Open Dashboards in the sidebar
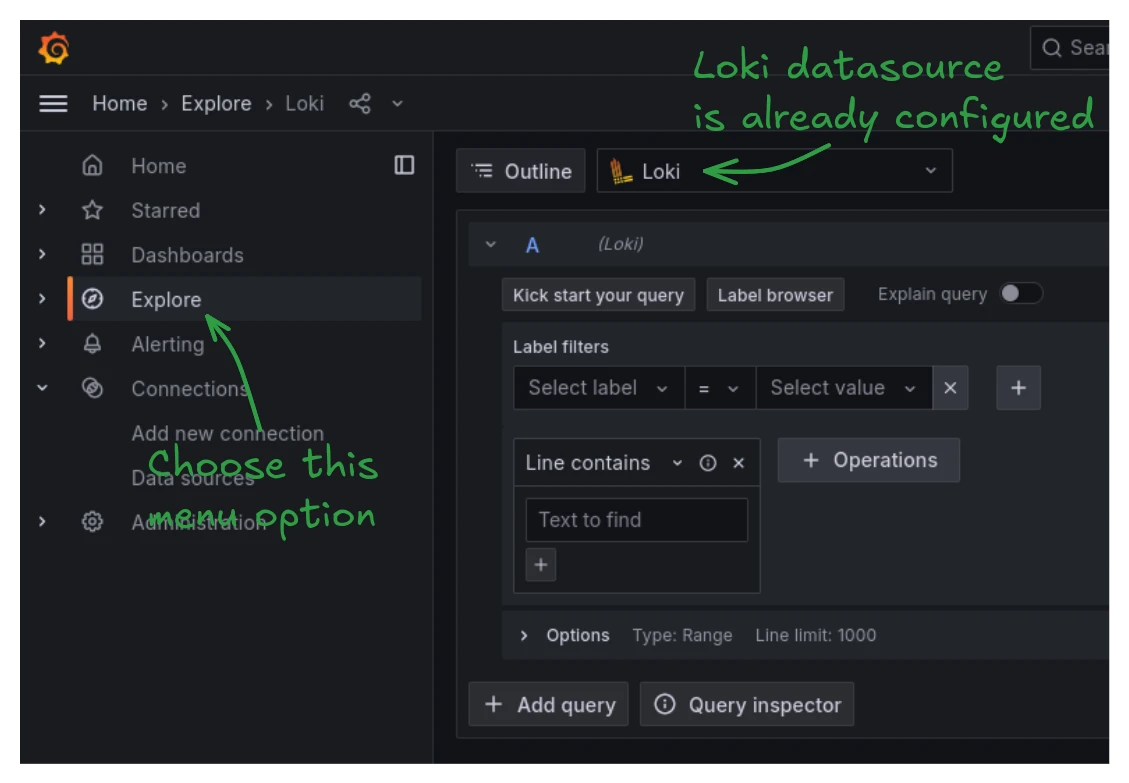 (187, 255)
